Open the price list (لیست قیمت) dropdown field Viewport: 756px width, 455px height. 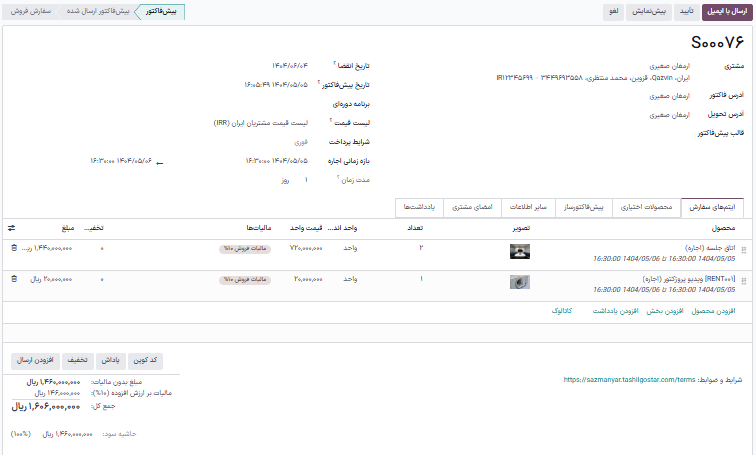click(x=260, y=122)
